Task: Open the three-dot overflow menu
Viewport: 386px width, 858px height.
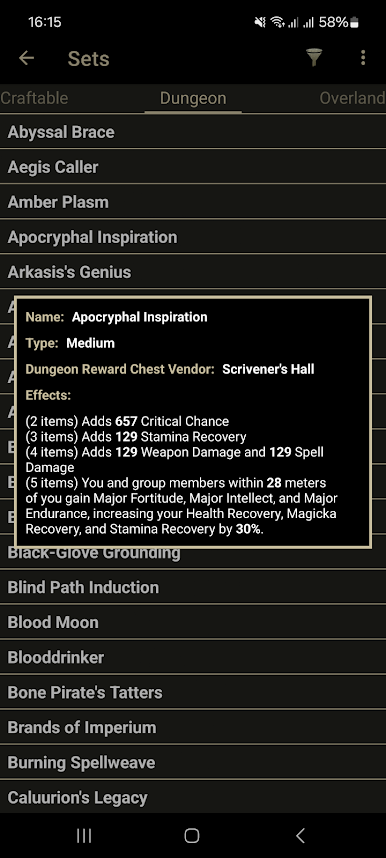Action: coord(362,58)
